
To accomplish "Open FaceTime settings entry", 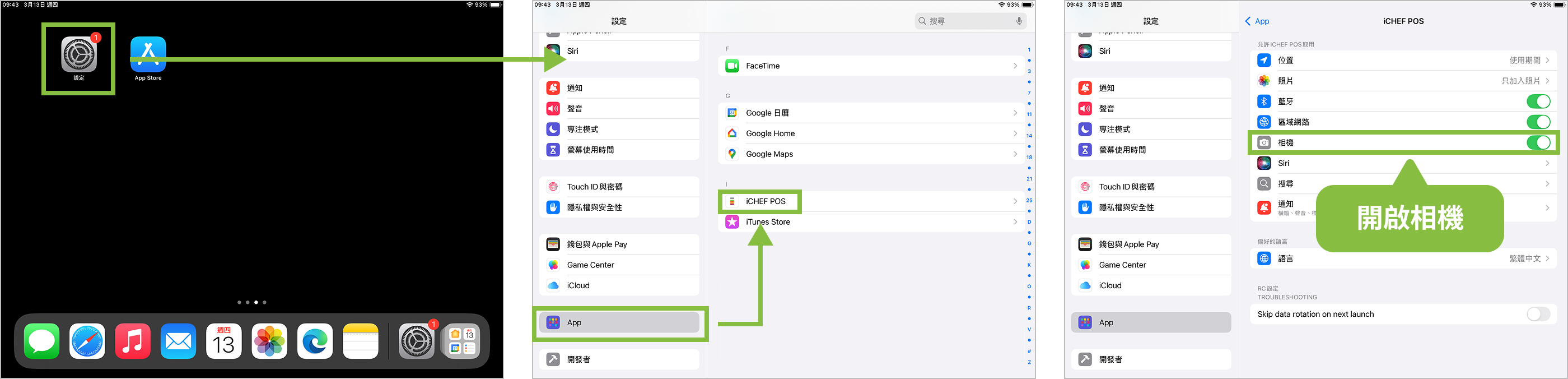I will coord(763,66).
